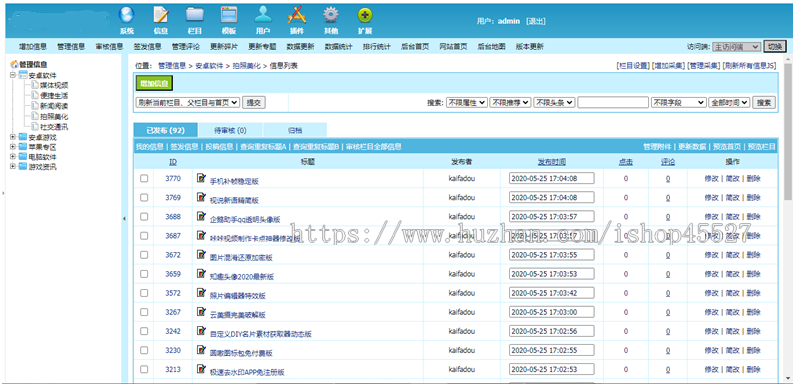Open the 栏目设置 link

632,66
